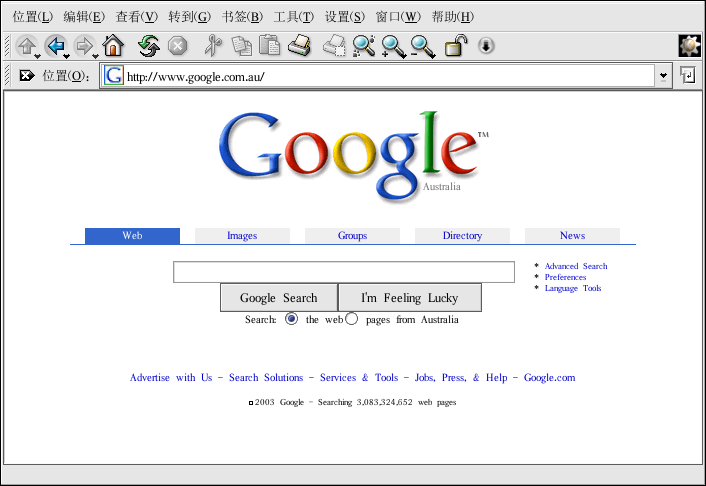Print the page with printer icon
Viewport: 706px width, 486px height.
tap(299, 45)
